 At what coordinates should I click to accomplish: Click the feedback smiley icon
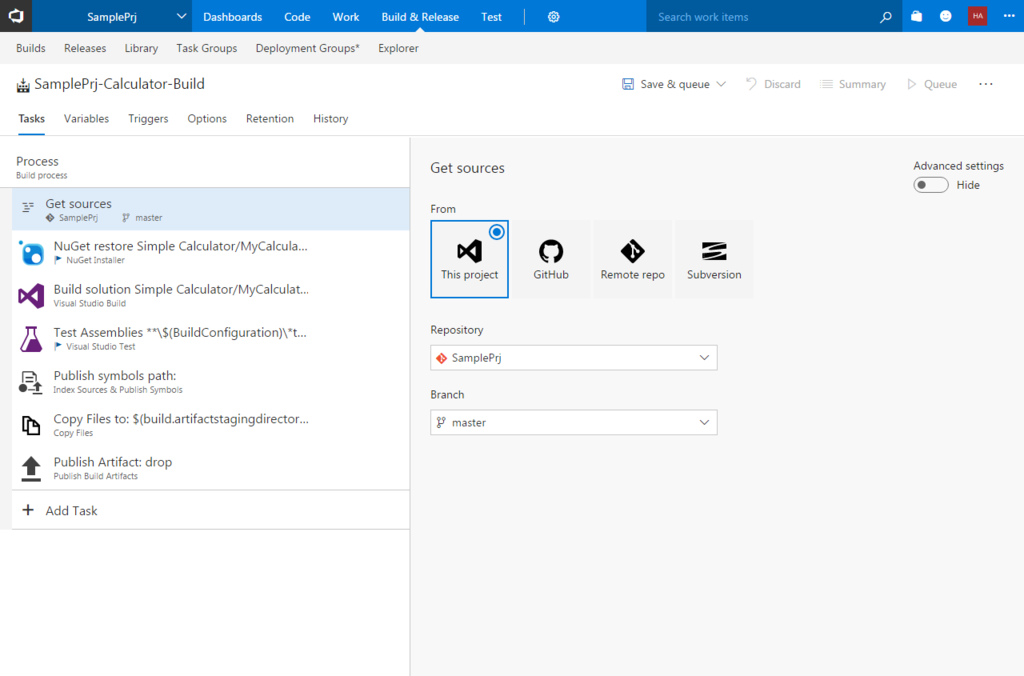tap(945, 16)
